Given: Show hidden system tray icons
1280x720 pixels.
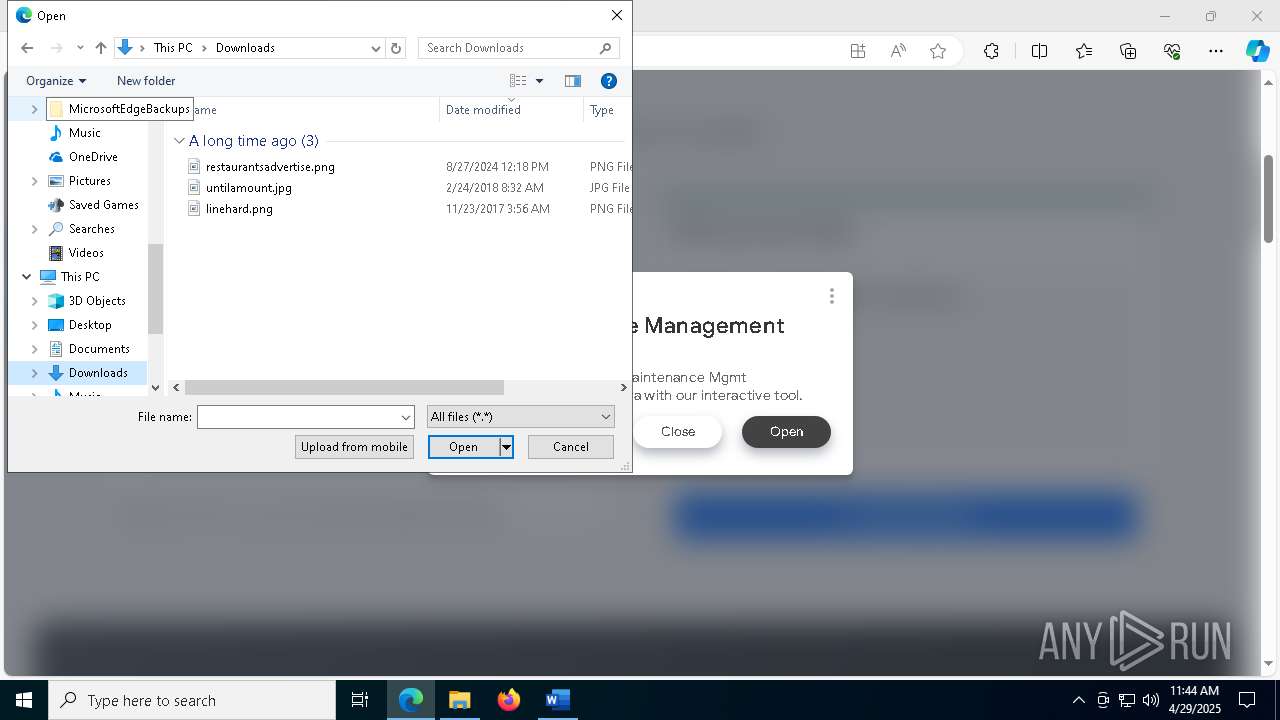Looking at the screenshot, I should click(x=1078, y=700).
